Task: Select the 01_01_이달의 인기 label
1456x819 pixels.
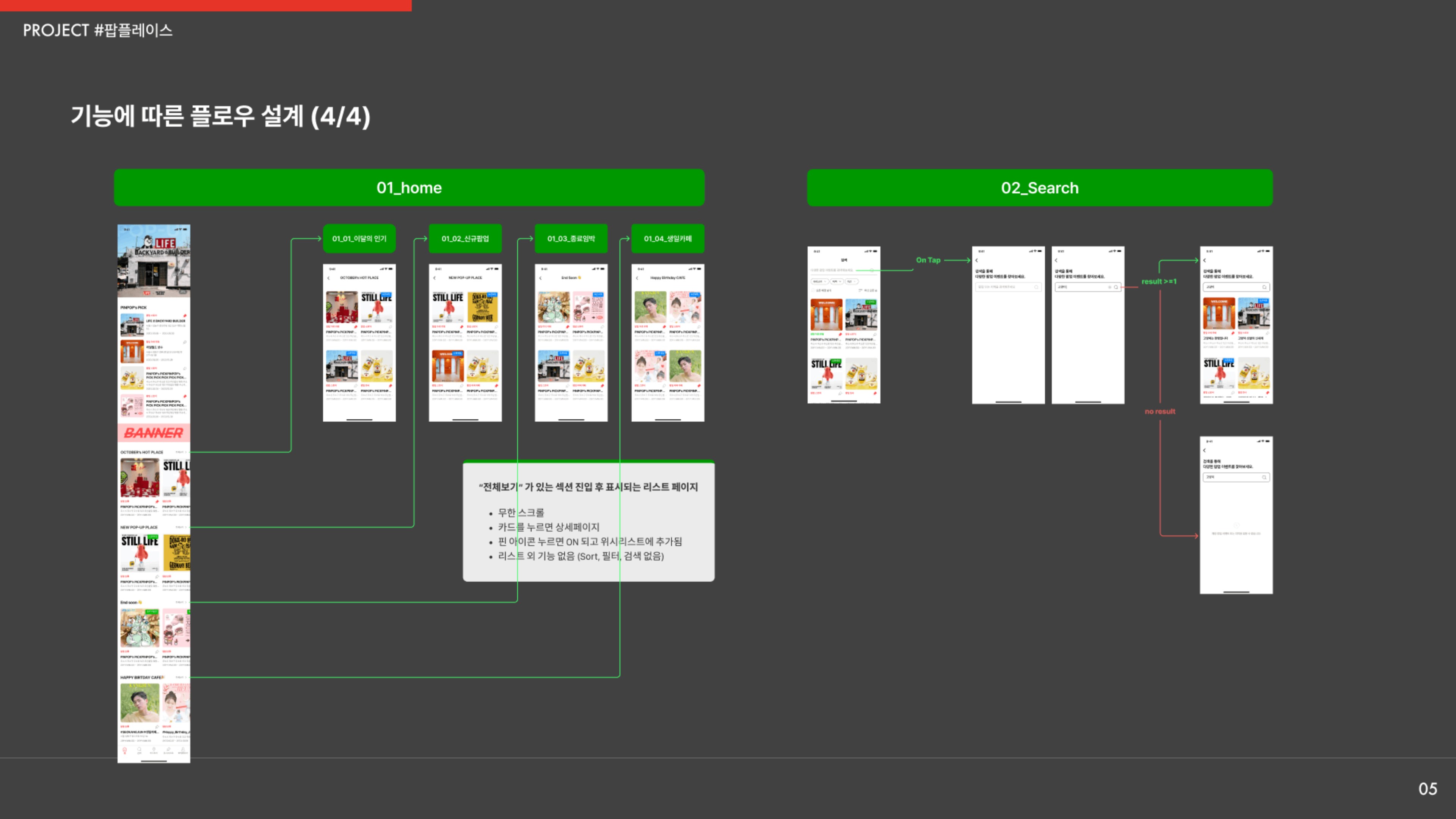Action: coord(359,238)
